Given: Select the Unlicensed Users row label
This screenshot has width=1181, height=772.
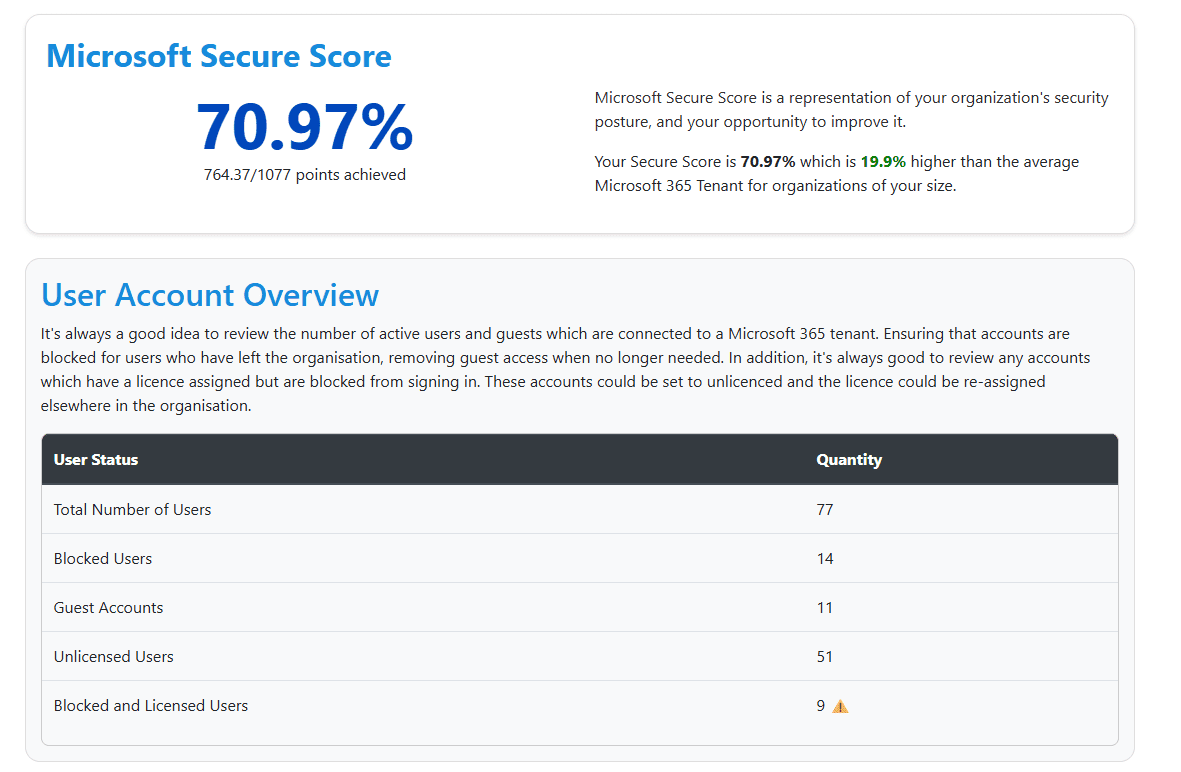Looking at the screenshot, I should (113, 657).
